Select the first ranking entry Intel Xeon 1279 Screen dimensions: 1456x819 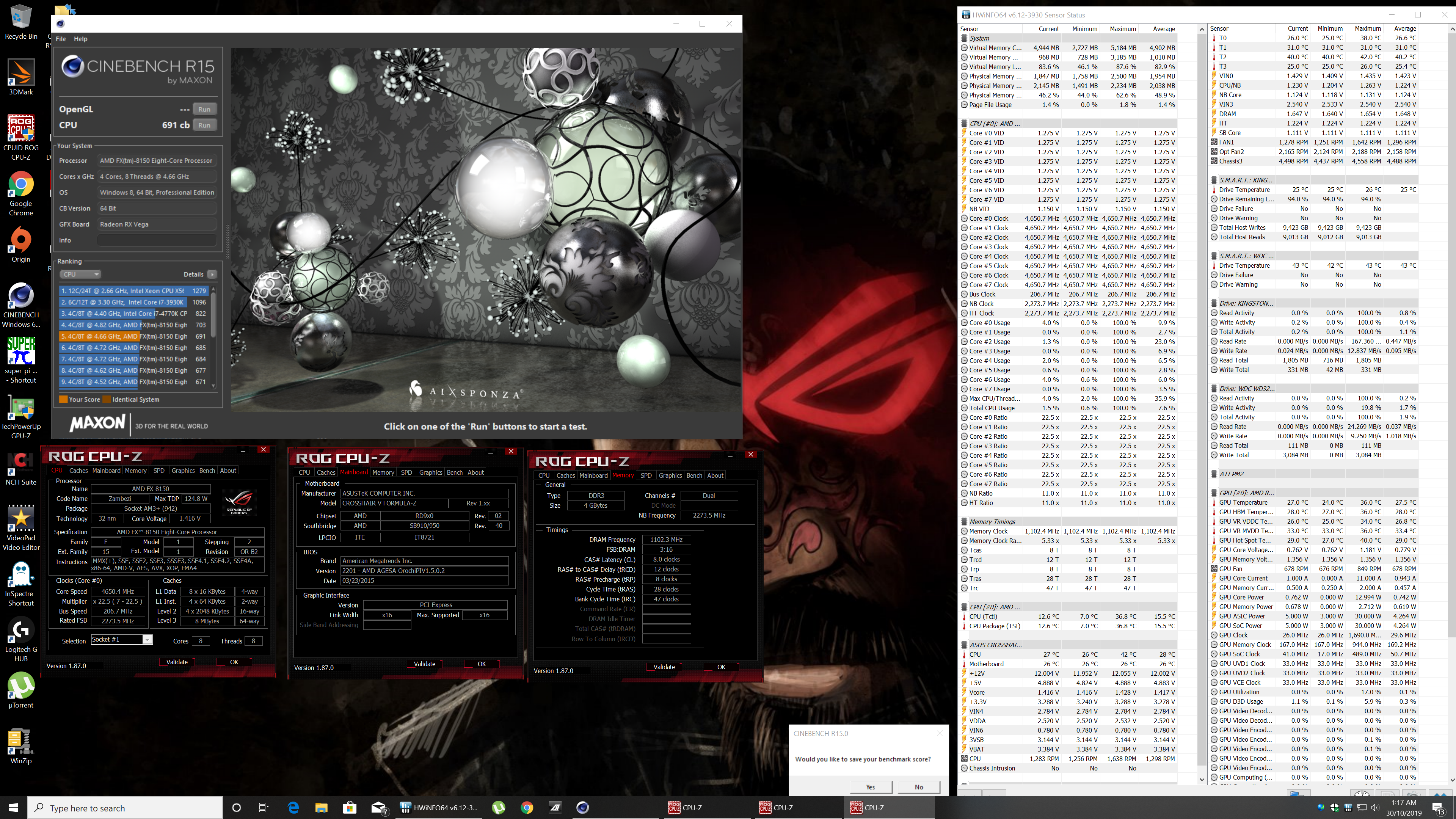click(x=133, y=290)
